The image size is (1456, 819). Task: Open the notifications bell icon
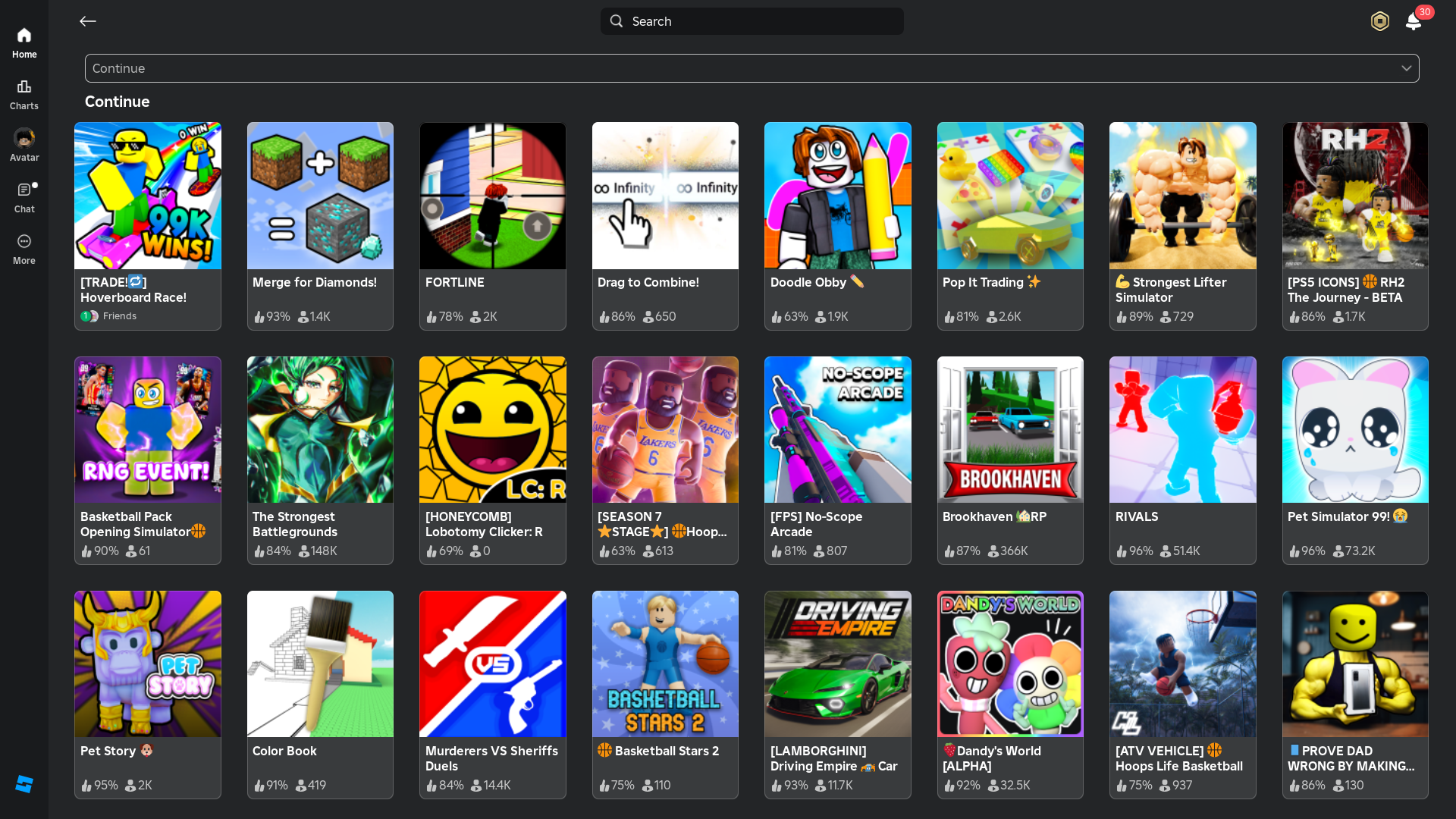coord(1413,21)
